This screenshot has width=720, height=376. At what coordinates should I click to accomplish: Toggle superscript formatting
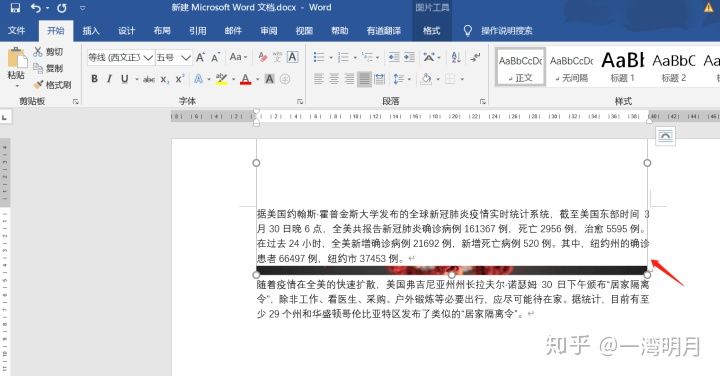point(180,79)
